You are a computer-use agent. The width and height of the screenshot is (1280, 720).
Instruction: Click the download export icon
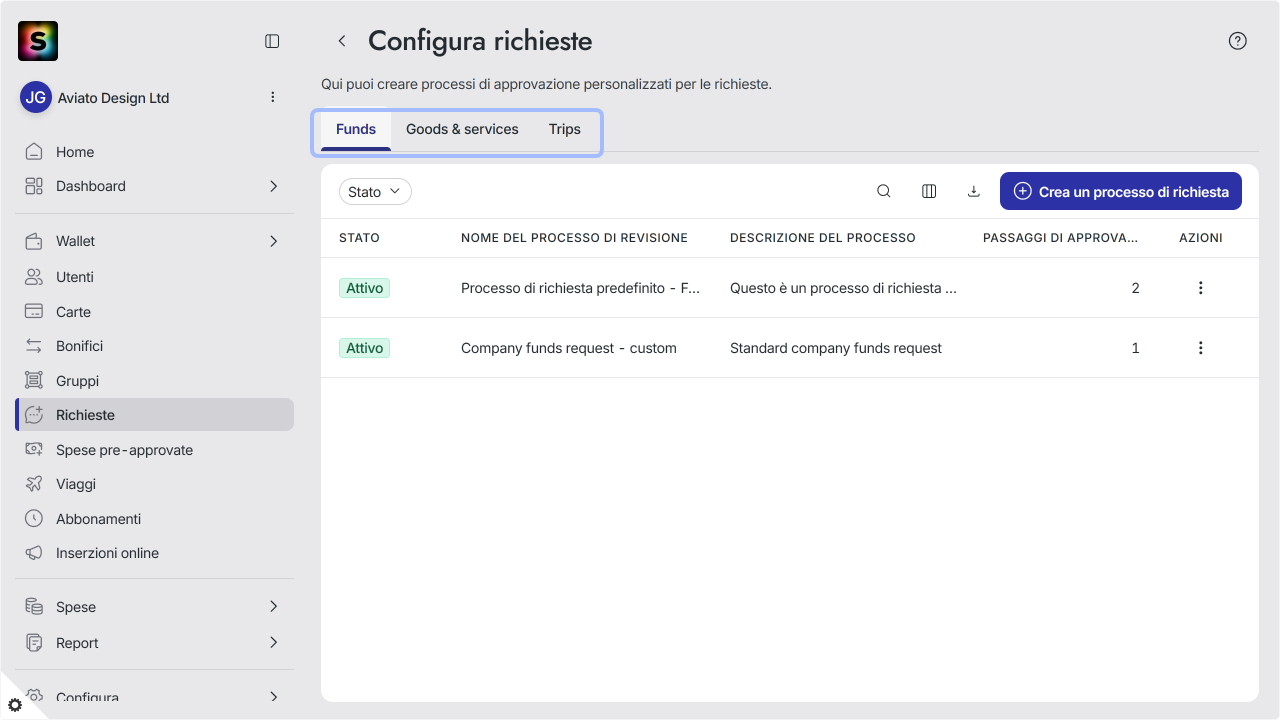pyautogui.click(x=974, y=191)
